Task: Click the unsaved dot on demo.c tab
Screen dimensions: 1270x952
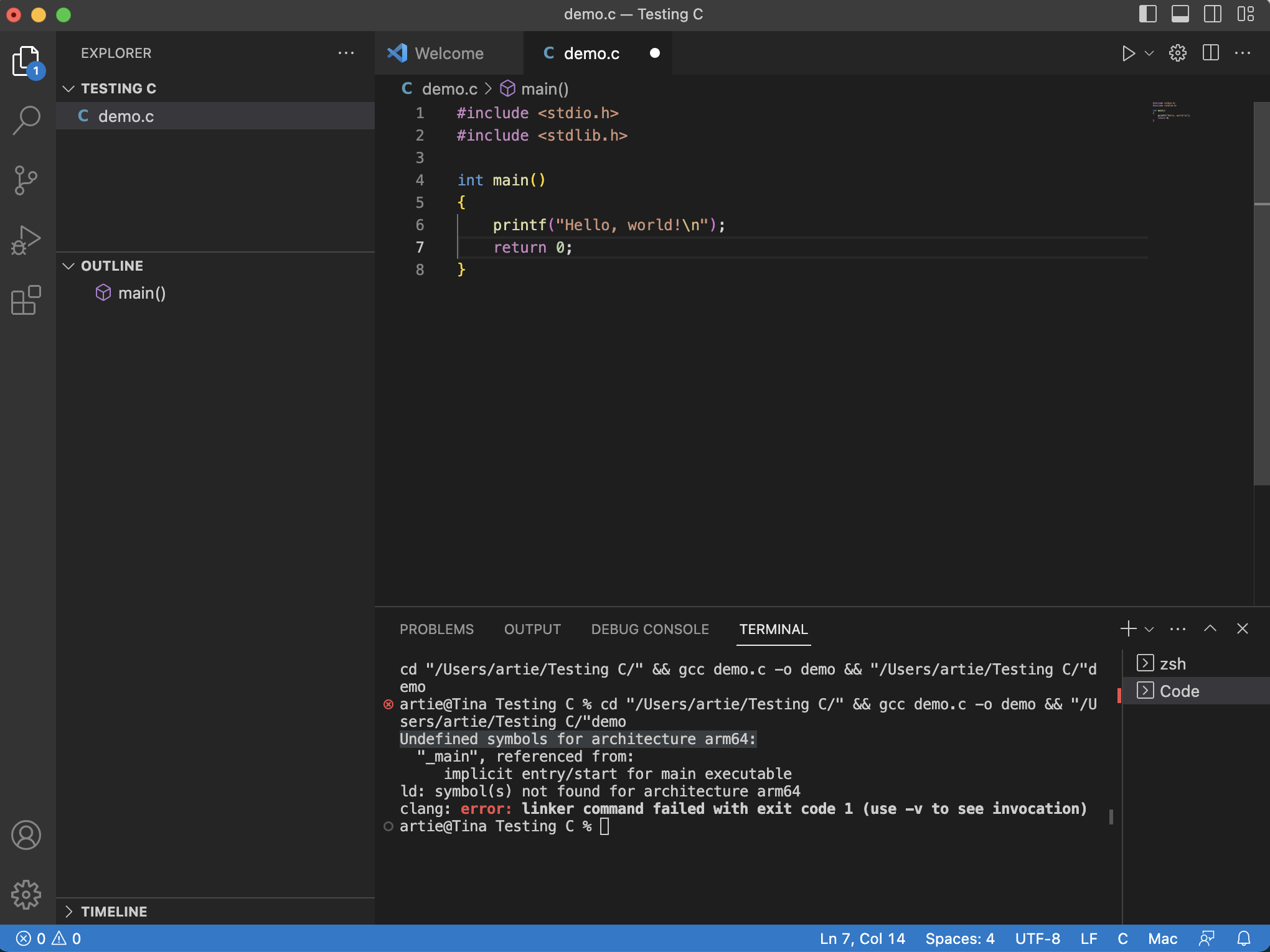Action: tap(655, 54)
